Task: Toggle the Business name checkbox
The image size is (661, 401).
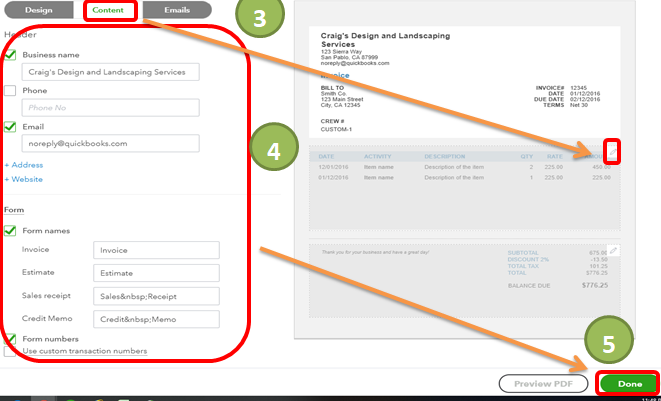Action: coord(10,55)
